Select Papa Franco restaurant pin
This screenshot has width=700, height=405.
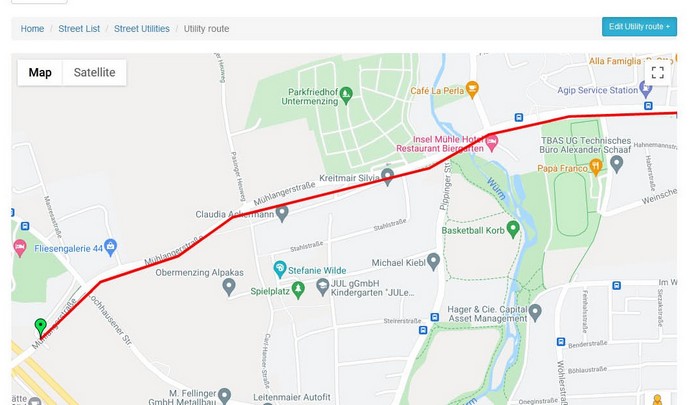click(596, 167)
